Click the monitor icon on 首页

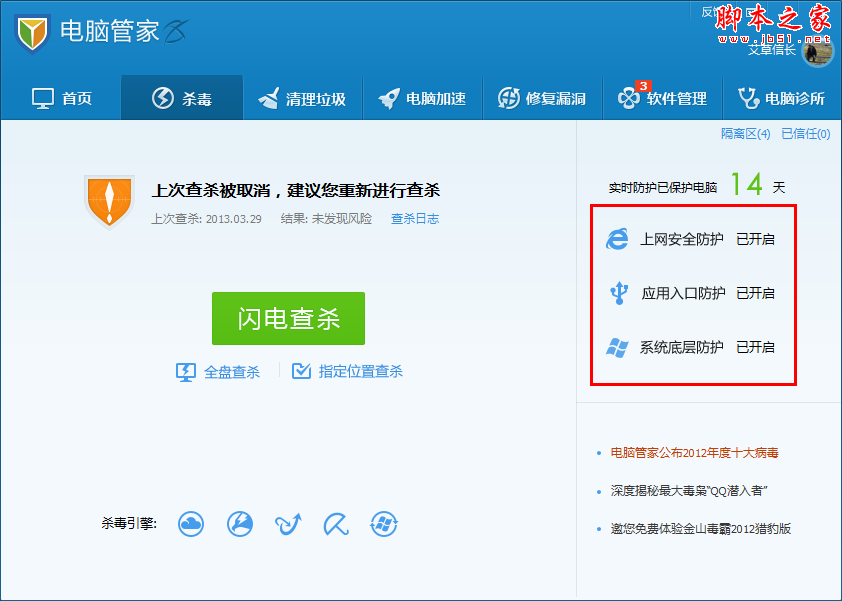pos(42,98)
